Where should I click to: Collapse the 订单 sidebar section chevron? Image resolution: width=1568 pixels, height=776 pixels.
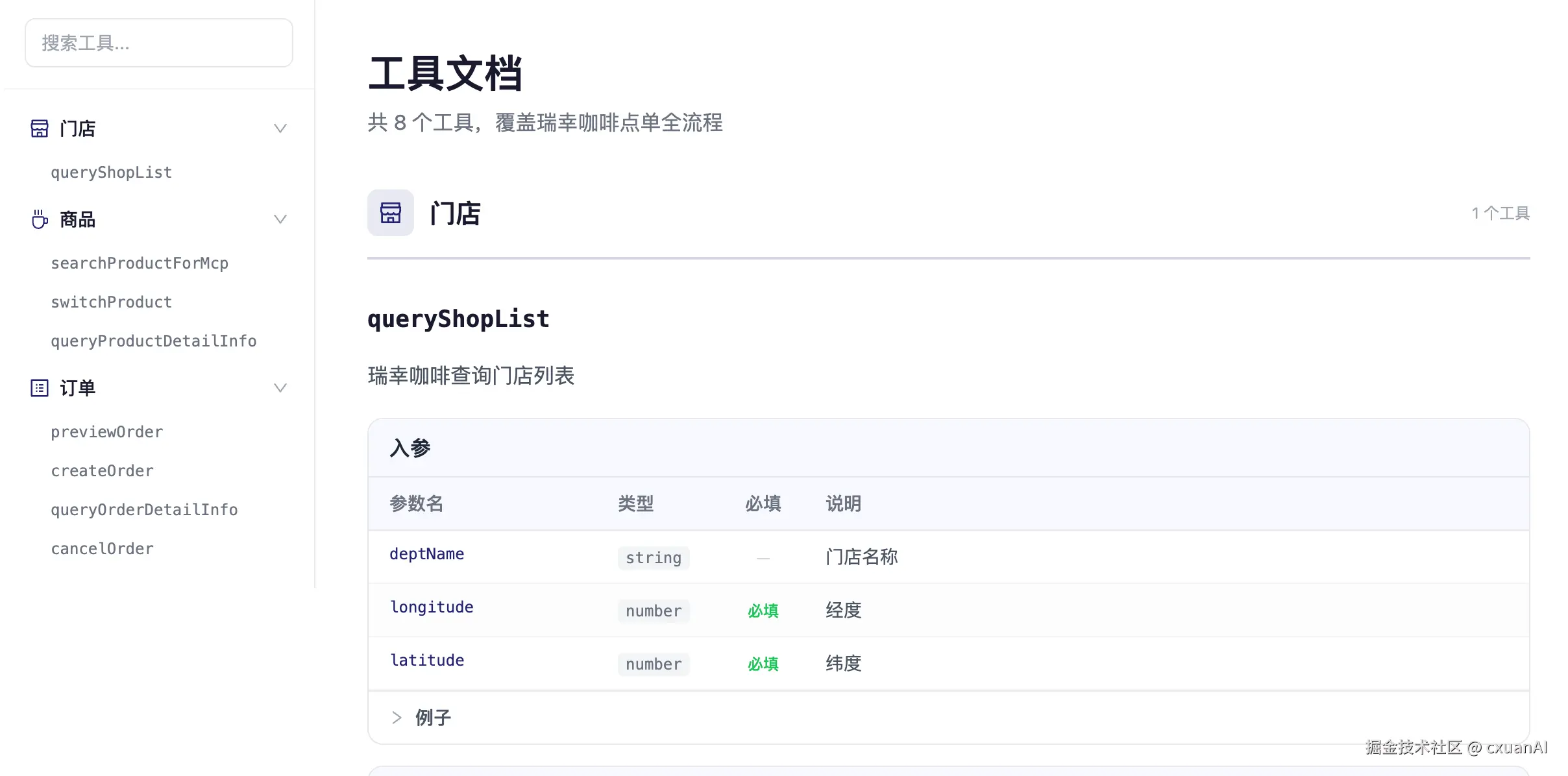coord(280,388)
